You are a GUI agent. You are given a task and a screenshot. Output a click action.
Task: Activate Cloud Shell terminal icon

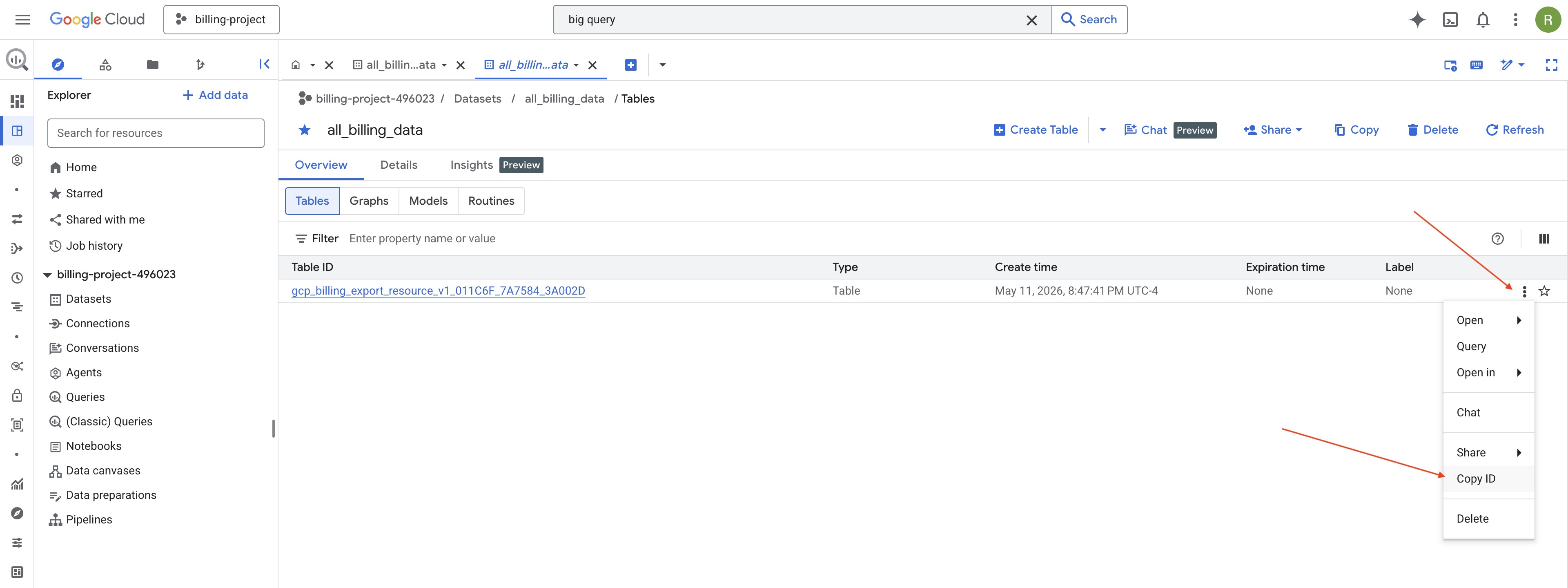1450,20
